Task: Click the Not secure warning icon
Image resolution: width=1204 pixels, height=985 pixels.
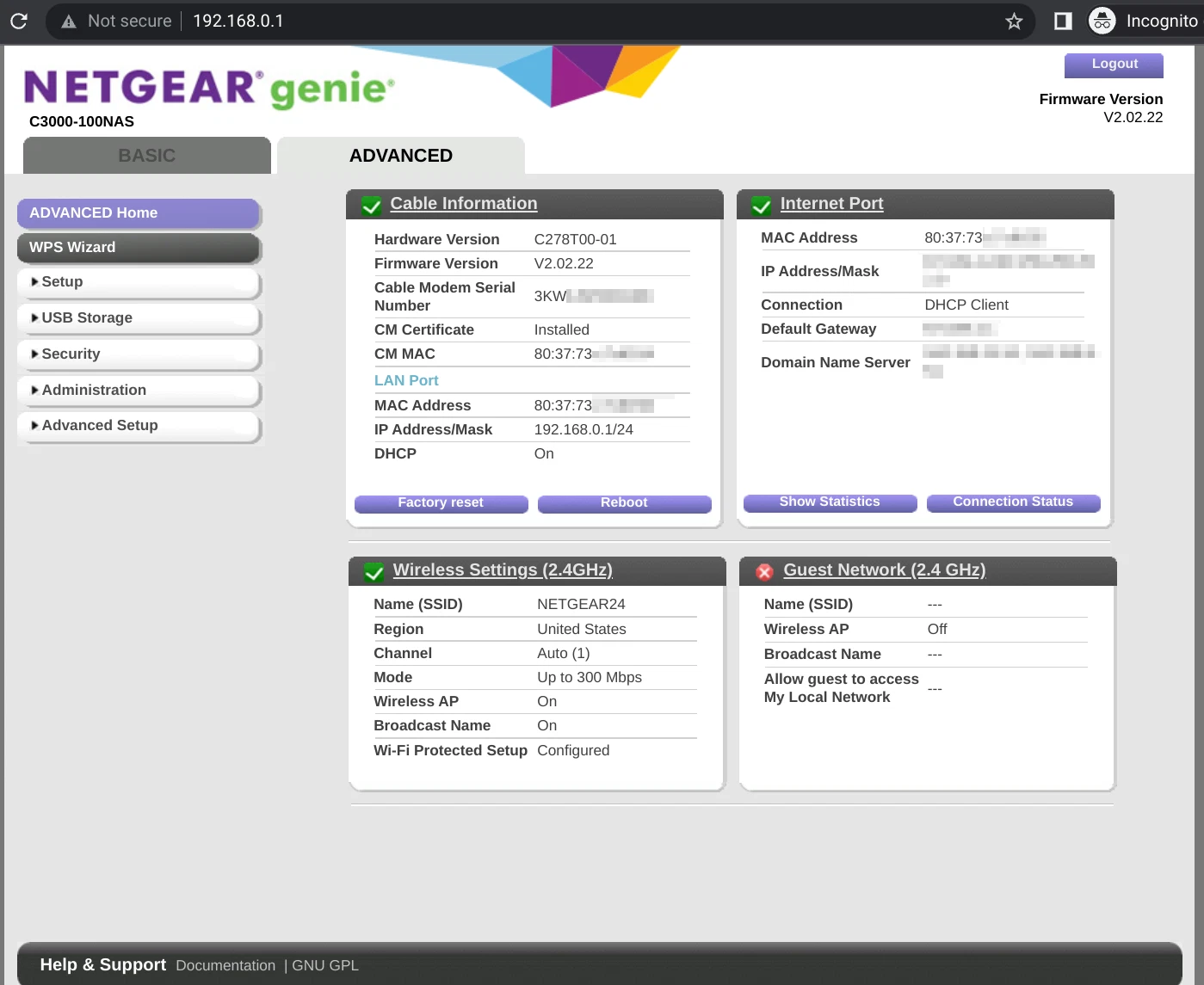Action: coord(69,22)
